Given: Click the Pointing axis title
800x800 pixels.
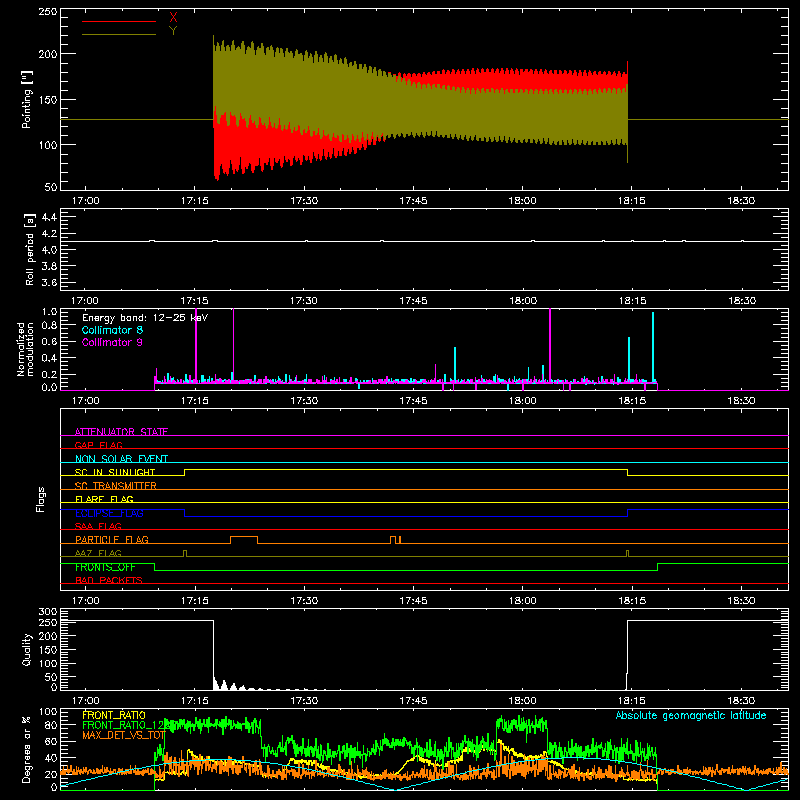Looking at the screenshot, I should [27, 99].
